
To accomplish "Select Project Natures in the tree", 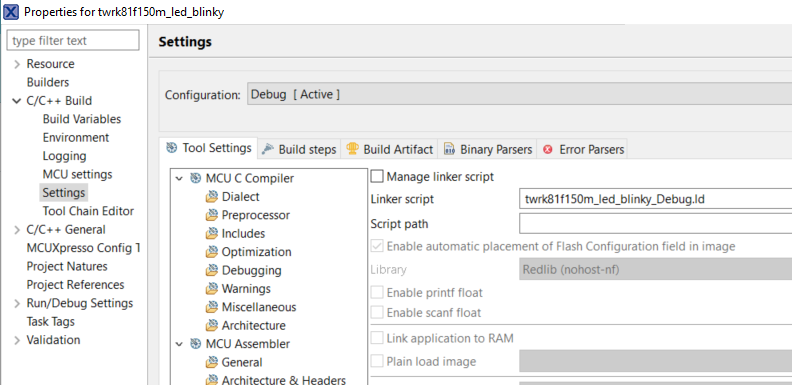I will click(x=67, y=266).
